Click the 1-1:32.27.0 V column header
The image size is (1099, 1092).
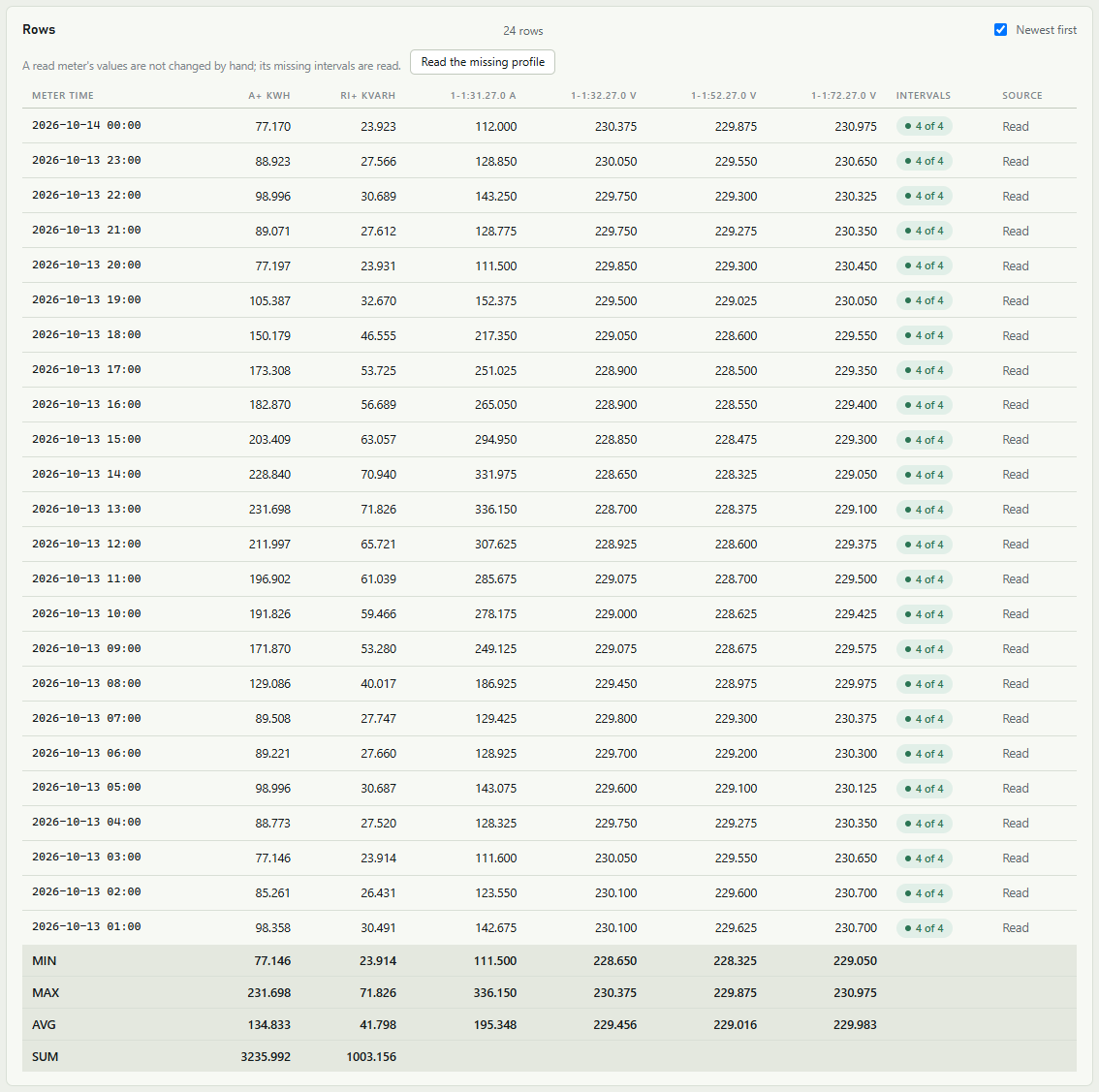[604, 95]
